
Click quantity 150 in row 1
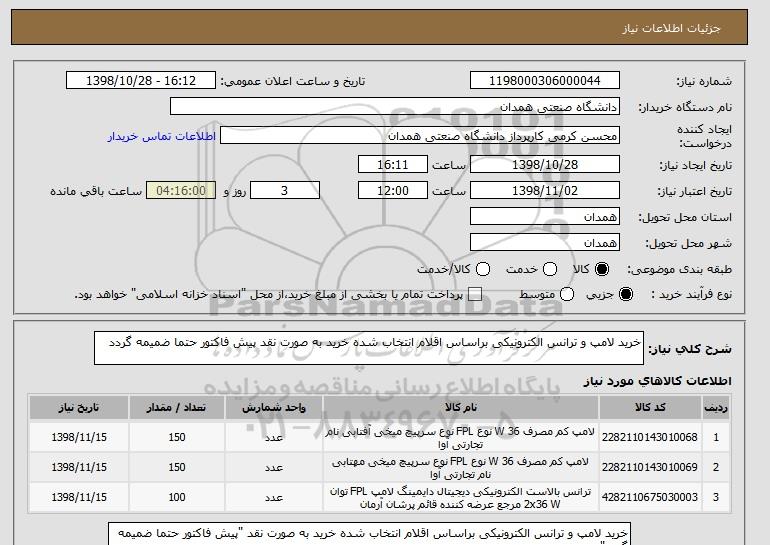[177, 437]
